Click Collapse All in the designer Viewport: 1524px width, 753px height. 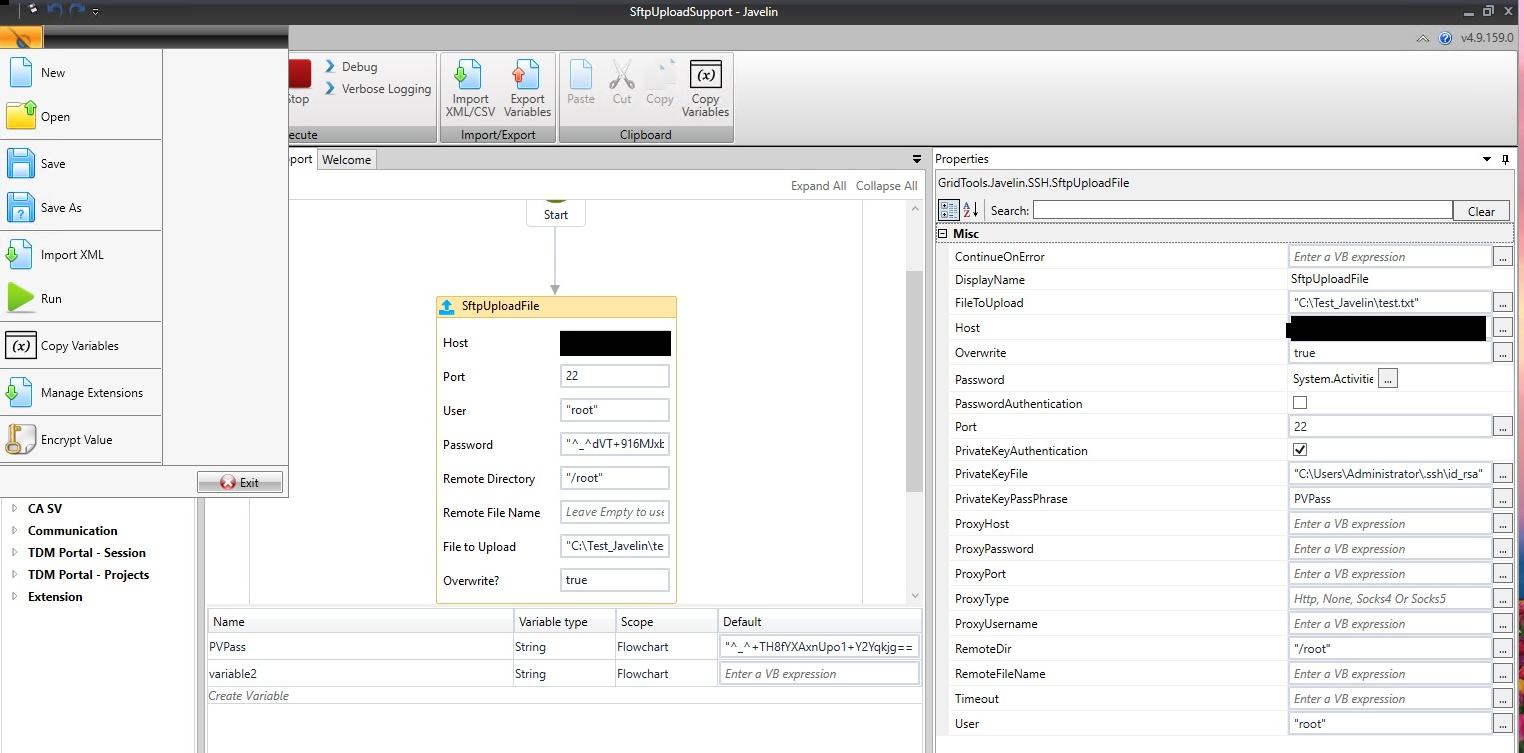(x=886, y=186)
